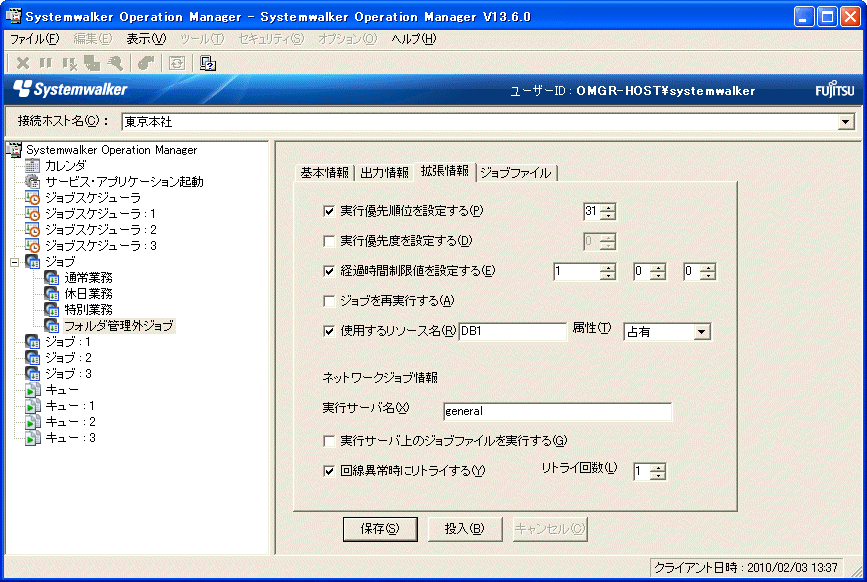Select the サービス・アプリケーション起動 gear icon

(x=33, y=181)
